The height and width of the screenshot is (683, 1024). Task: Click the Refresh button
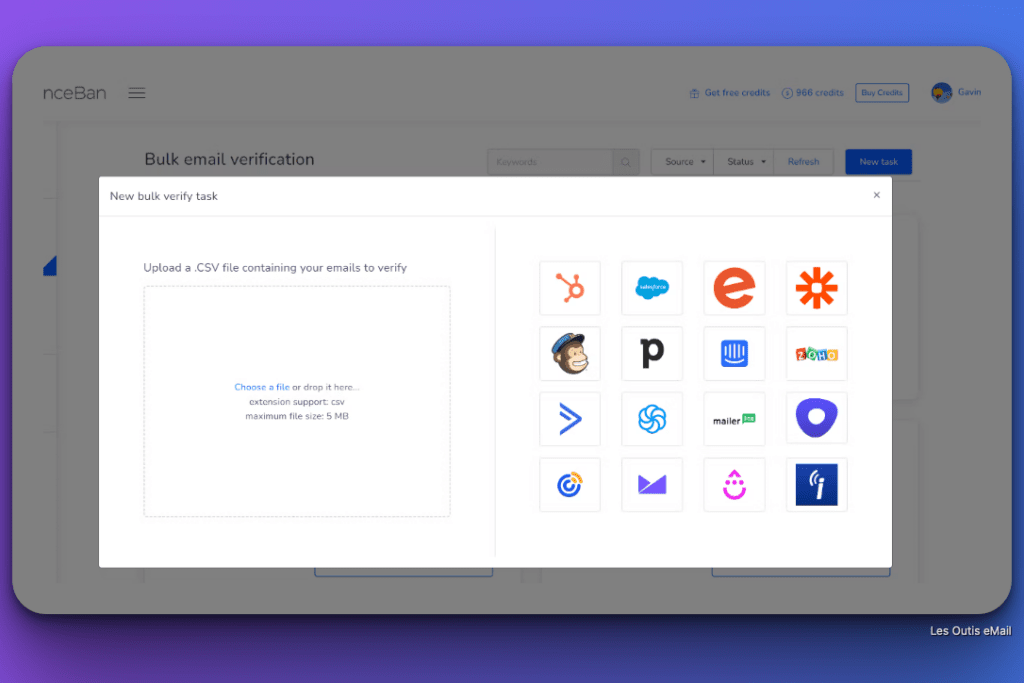803,162
